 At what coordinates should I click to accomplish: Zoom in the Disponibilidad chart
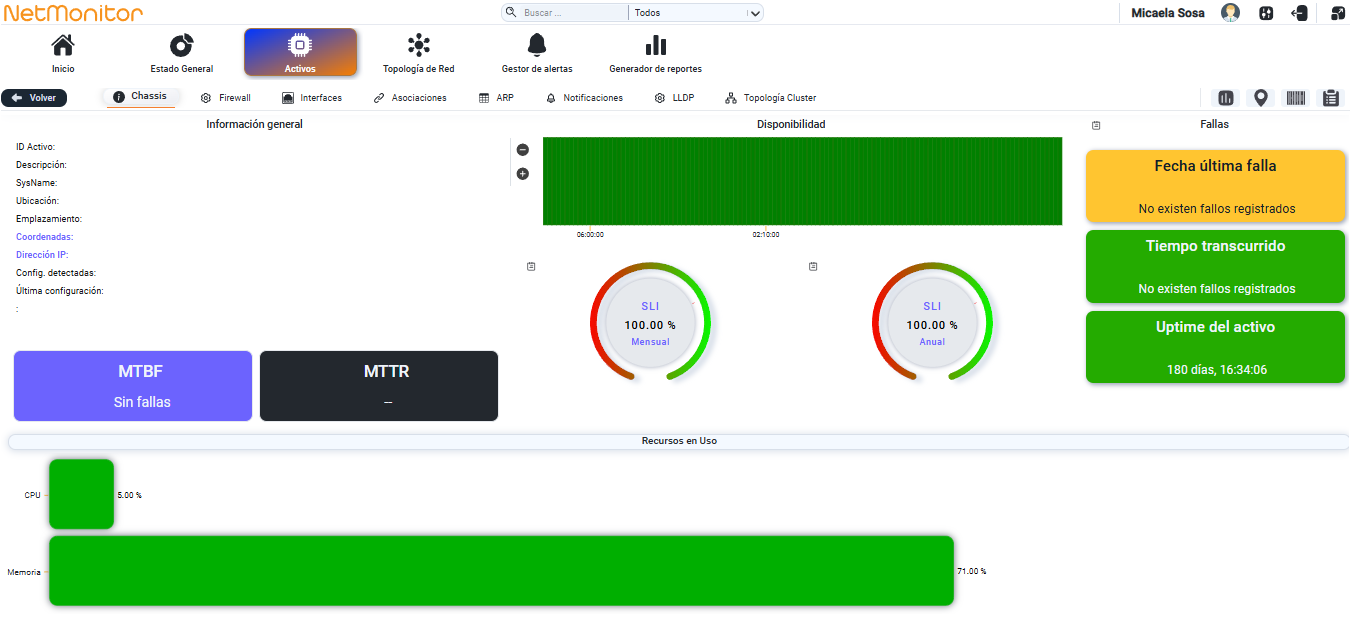tap(523, 174)
